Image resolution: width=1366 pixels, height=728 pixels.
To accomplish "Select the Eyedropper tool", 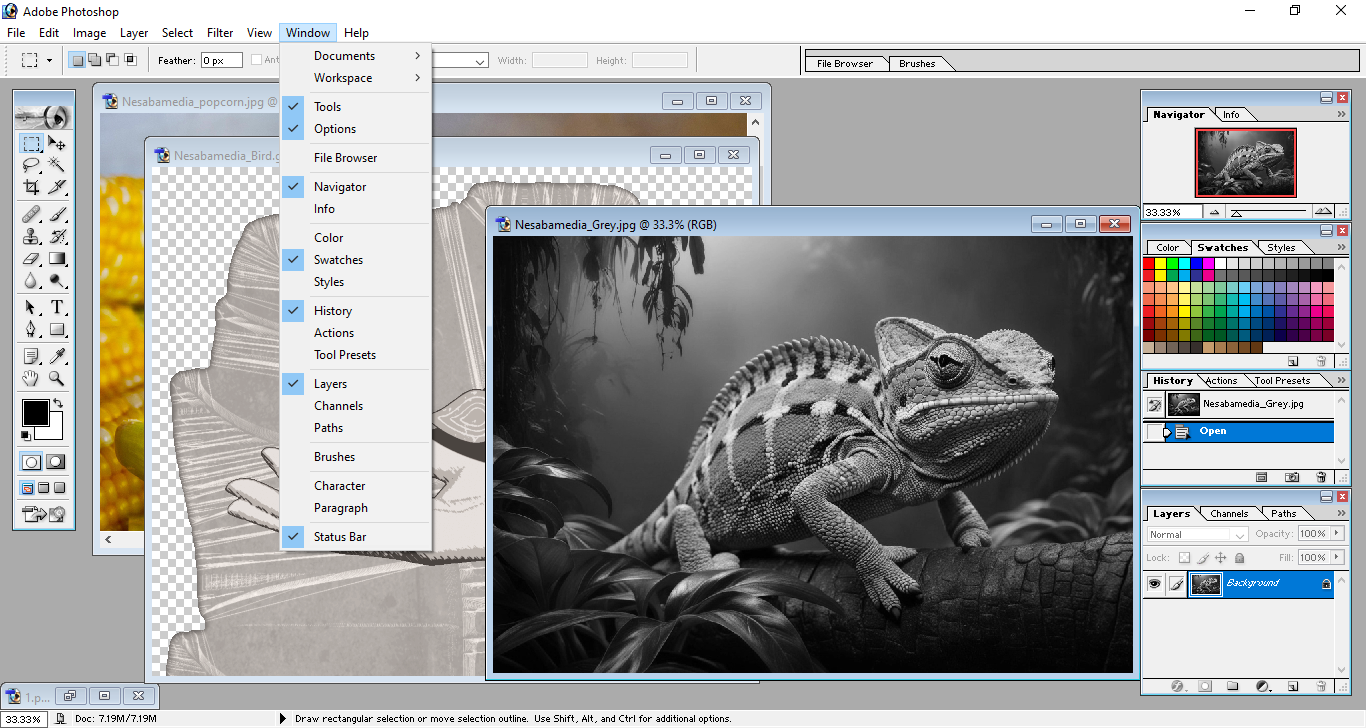I will click(57, 356).
